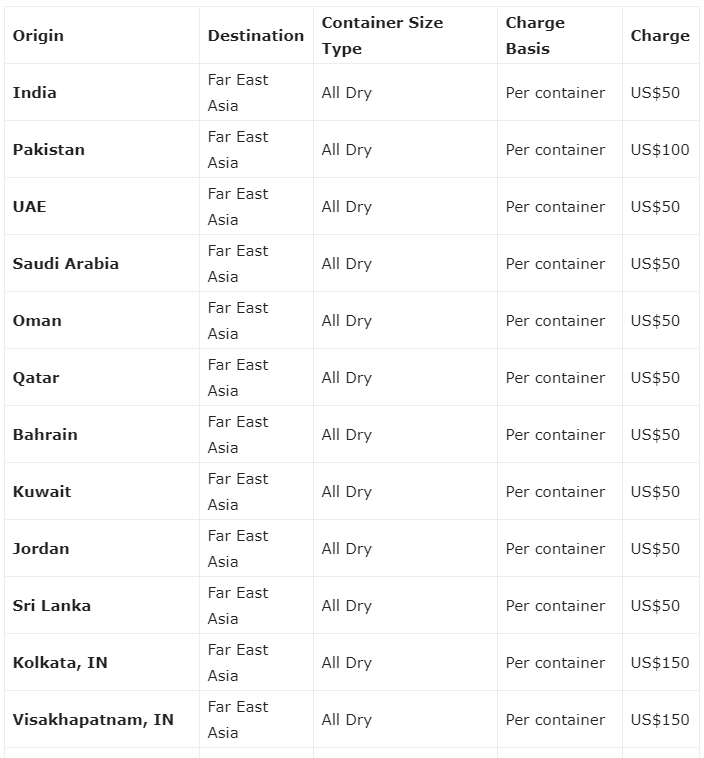Click the Oman row label
This screenshot has height=758, width=704.
(x=37, y=321)
